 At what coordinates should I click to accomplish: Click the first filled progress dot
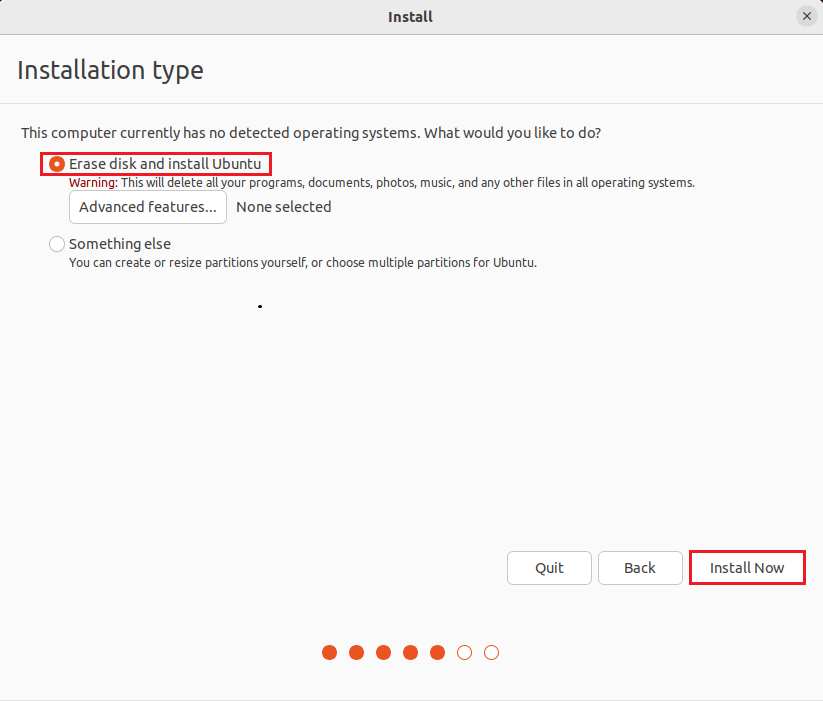(330, 653)
